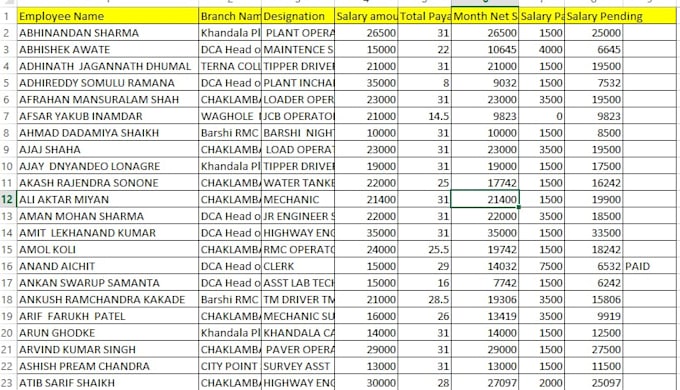Click row header number 23
The image size is (680, 390).
click(7, 383)
